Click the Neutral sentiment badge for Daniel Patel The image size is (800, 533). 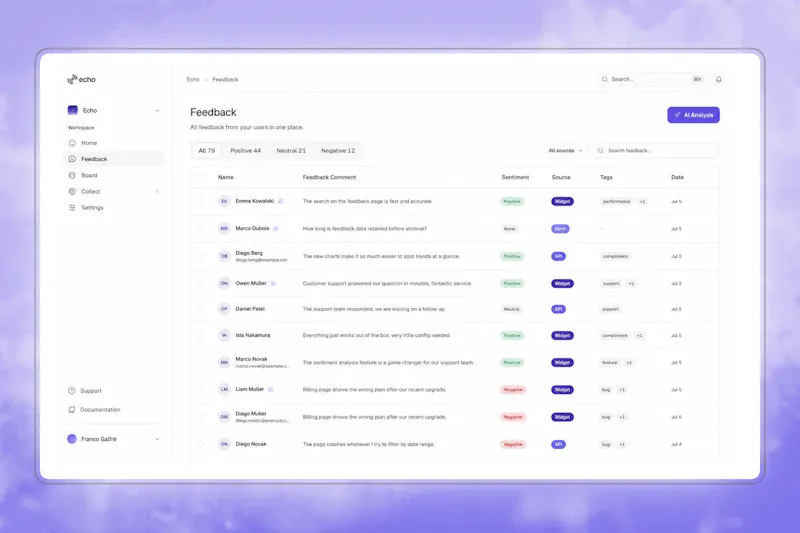point(511,309)
